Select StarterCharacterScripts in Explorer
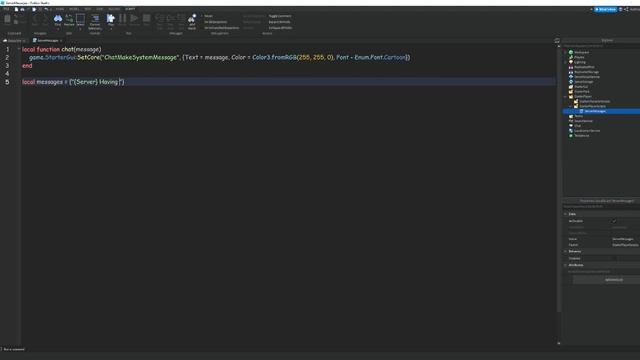The height and width of the screenshot is (360, 640). coord(595,101)
